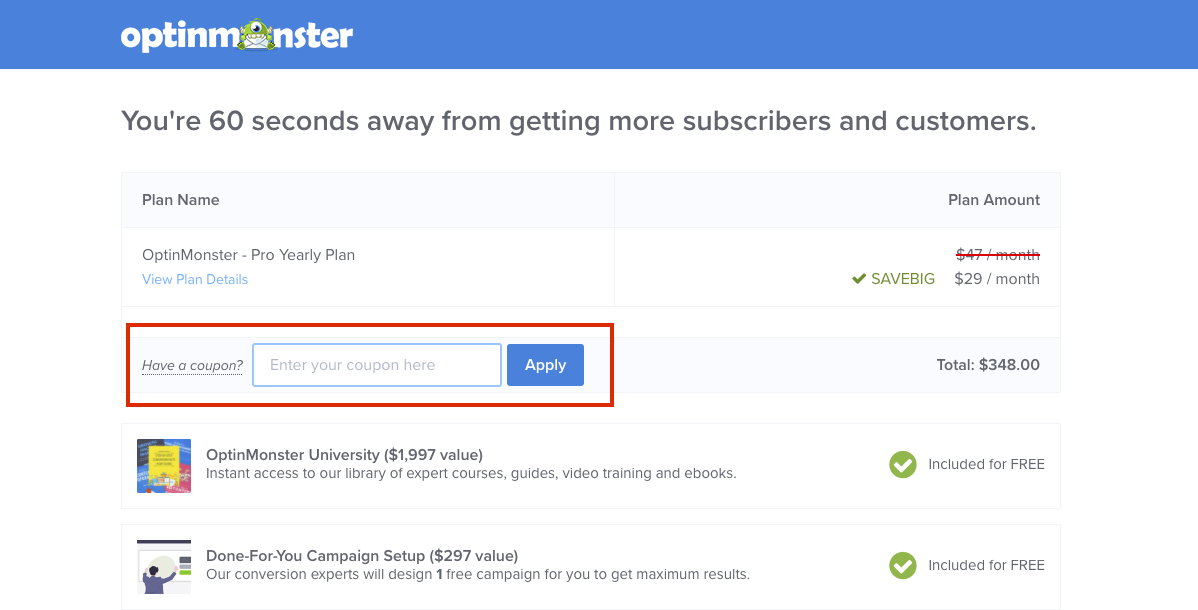Click the 'Have a coupon?' label

(x=193, y=365)
